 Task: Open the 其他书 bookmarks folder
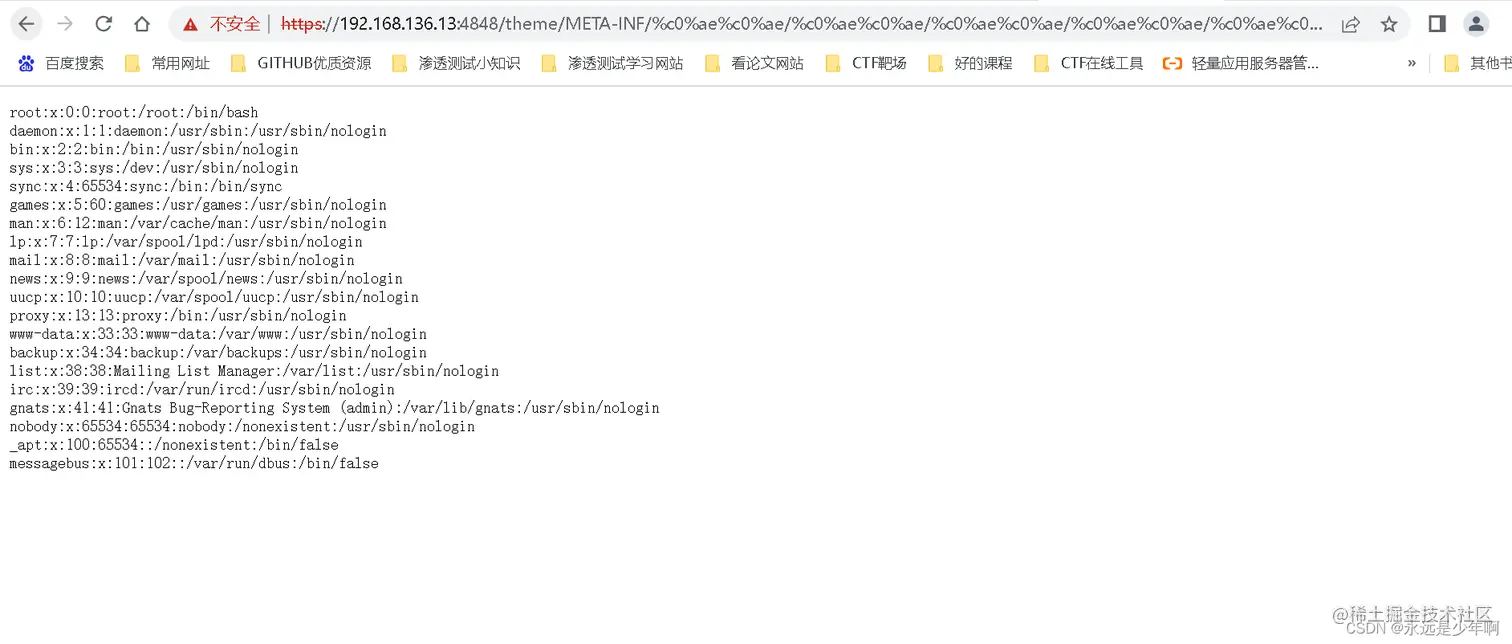point(1476,63)
